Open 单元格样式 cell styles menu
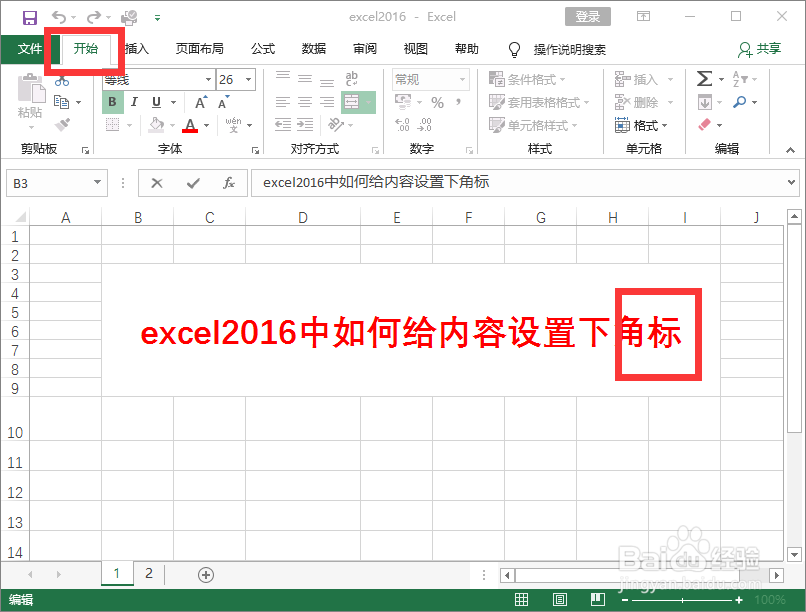This screenshot has height=612, width=806. pos(533,125)
